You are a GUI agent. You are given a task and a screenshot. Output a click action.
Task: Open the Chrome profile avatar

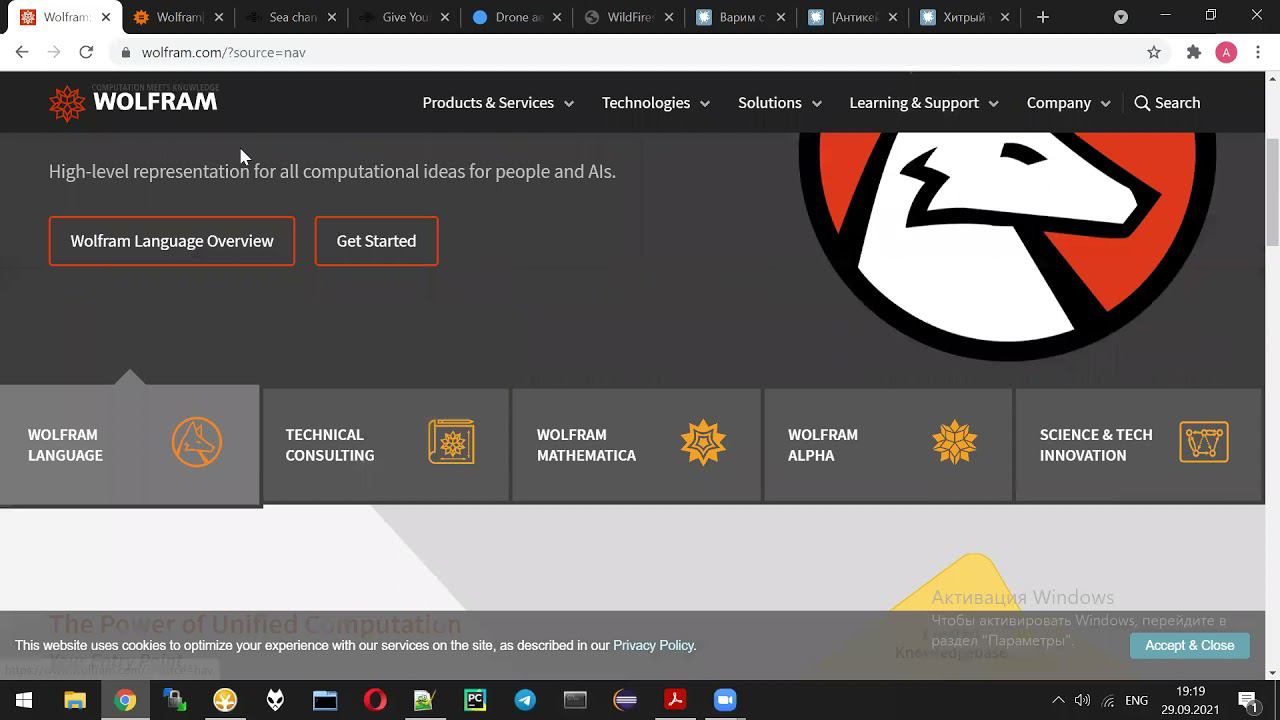1226,52
